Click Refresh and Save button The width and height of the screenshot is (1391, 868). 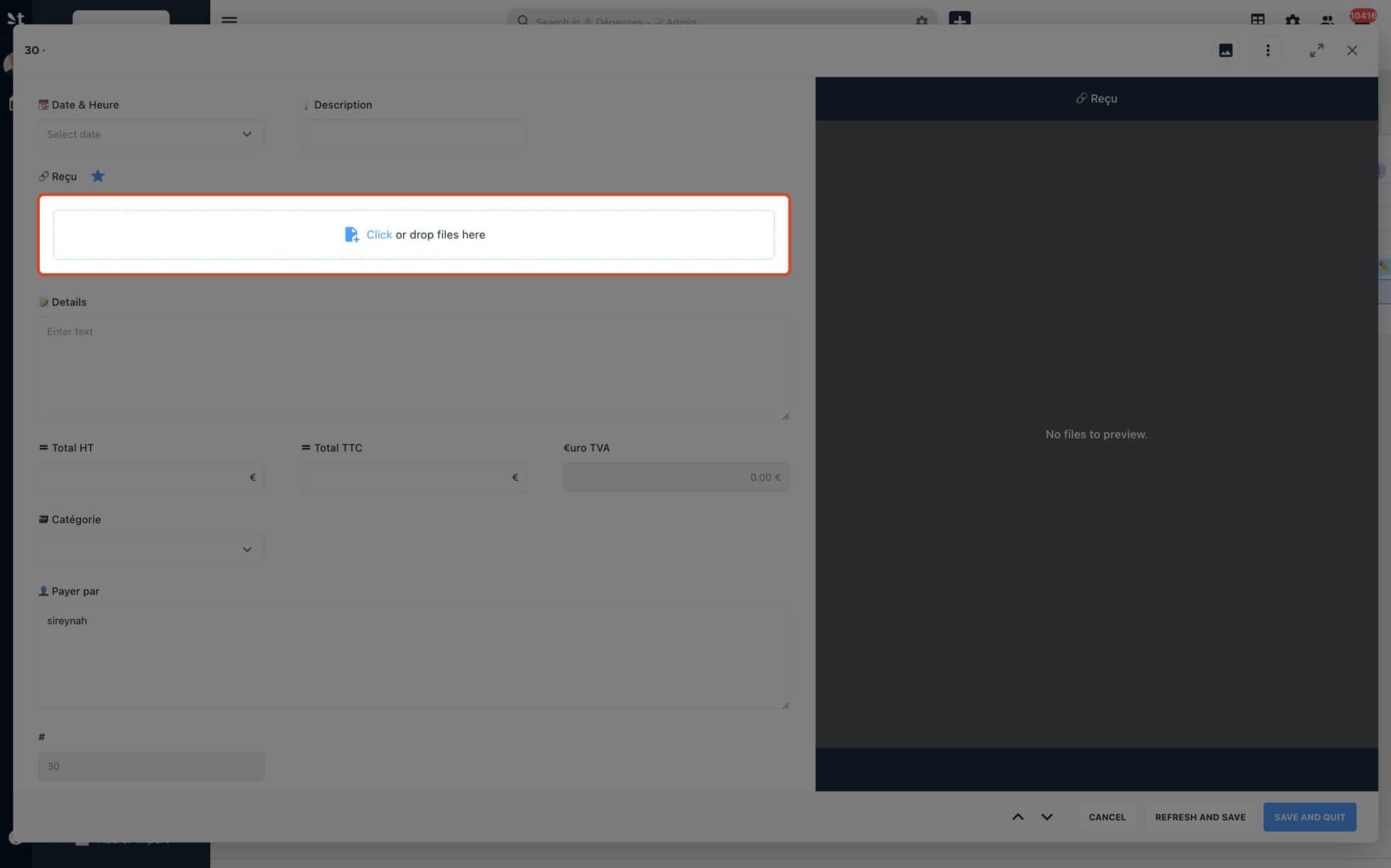coord(1200,817)
